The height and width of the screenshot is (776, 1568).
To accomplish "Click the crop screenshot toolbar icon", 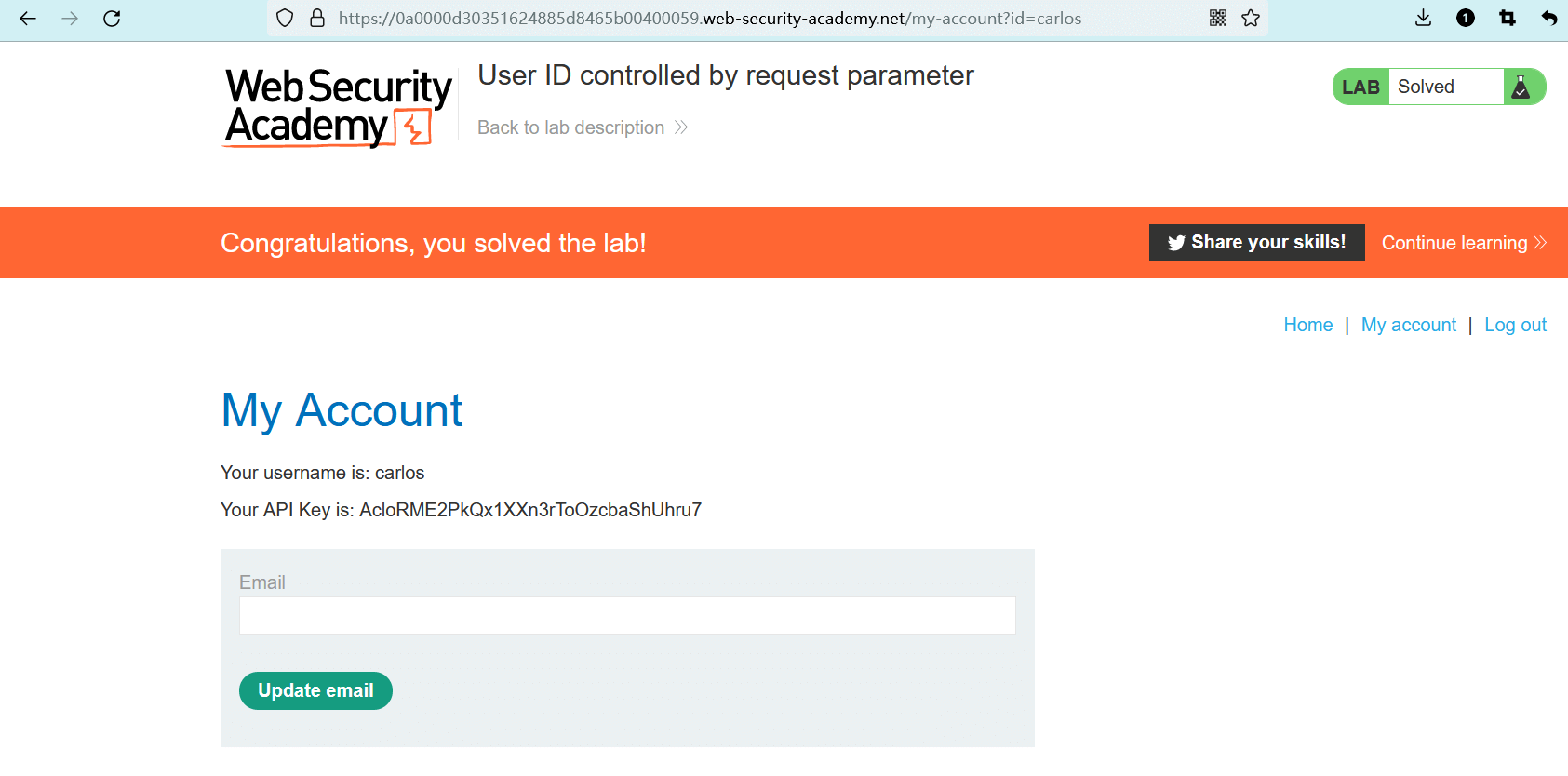I will [x=1508, y=18].
